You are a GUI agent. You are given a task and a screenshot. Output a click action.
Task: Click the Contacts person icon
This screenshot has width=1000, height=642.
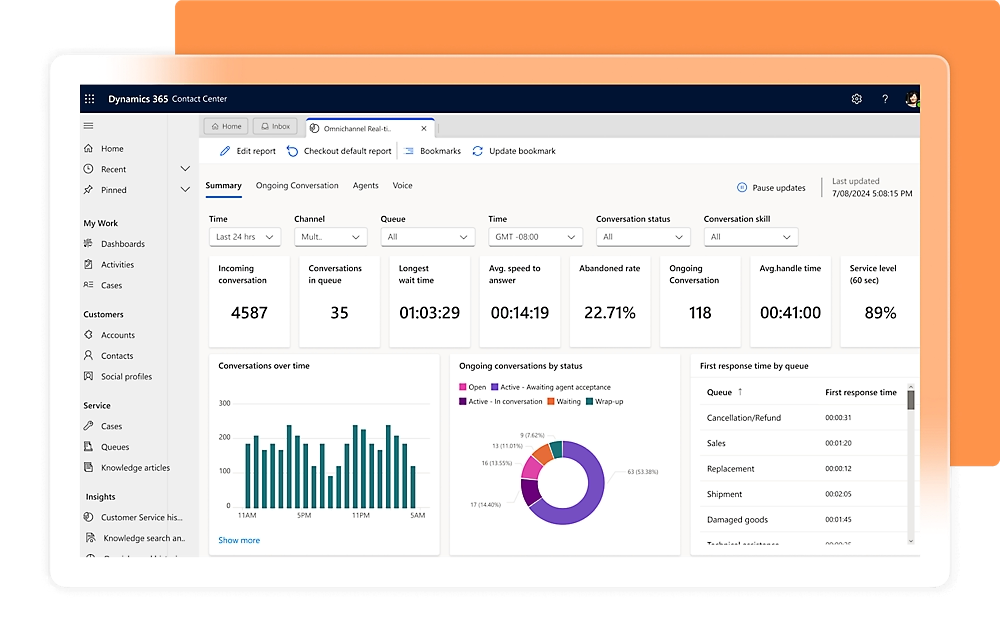coord(89,355)
